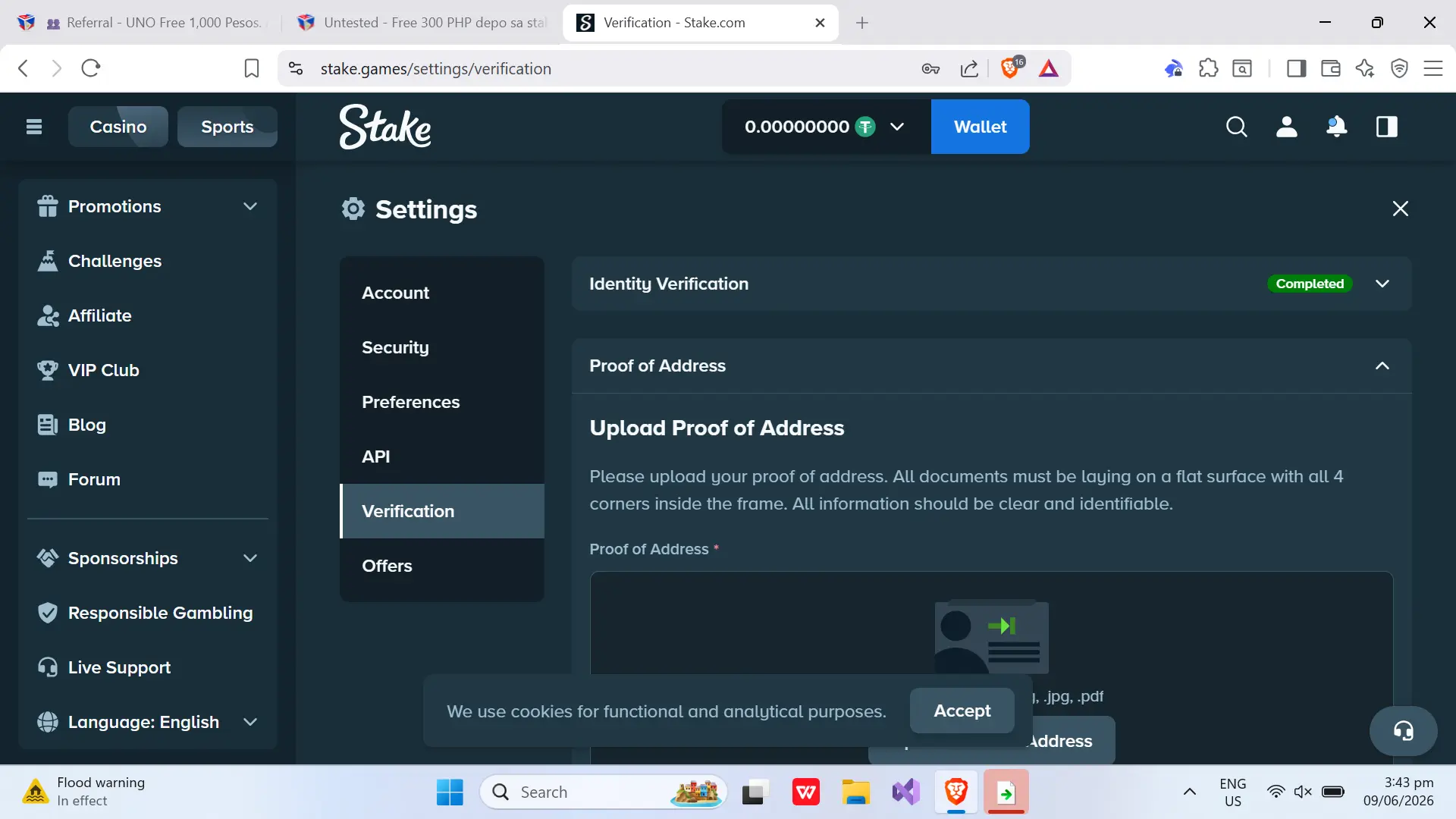Open a new browser tab
1456x819 pixels.
[x=862, y=23]
